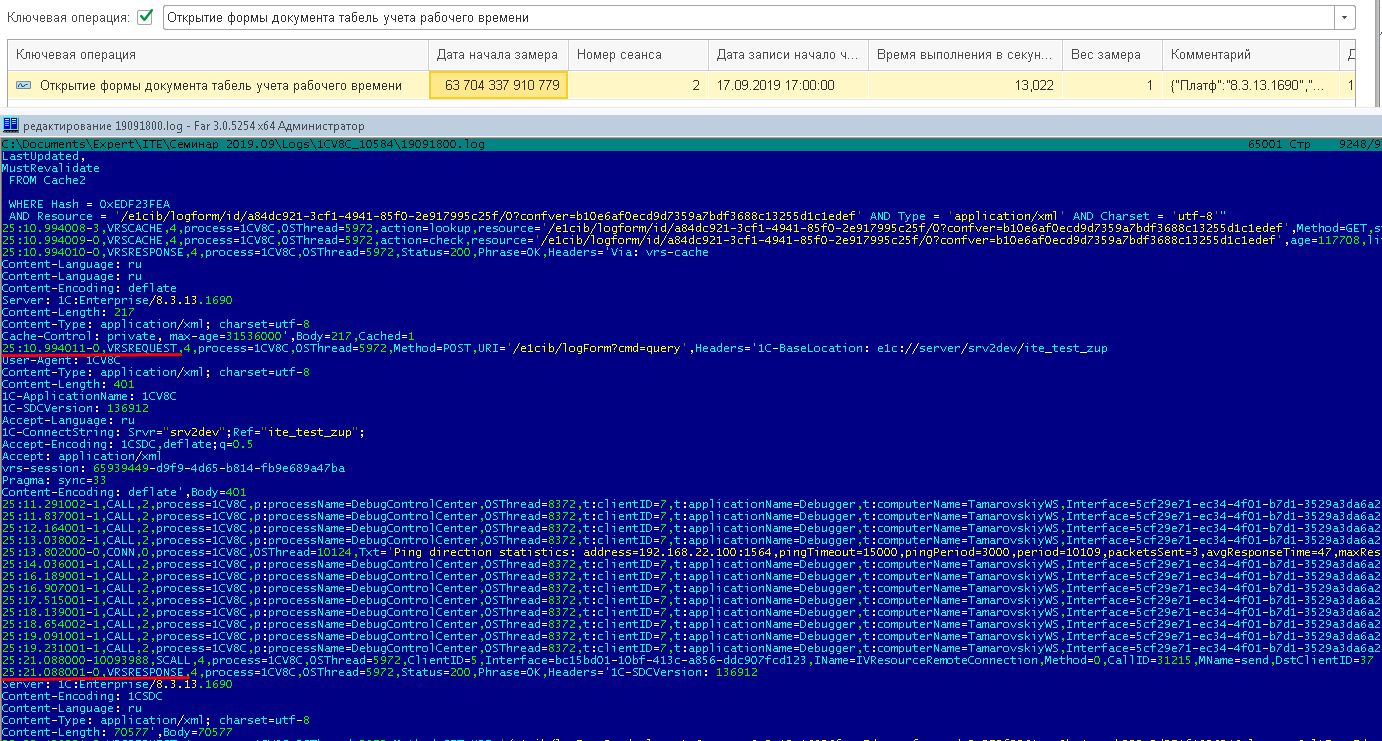1382x741 pixels.
Task: Sort by Дата начала замера column
Action: (498, 55)
